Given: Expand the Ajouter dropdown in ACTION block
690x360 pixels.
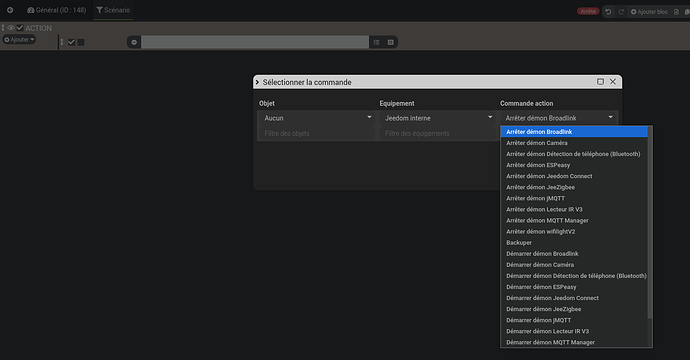Looking at the screenshot, I should coord(19,40).
